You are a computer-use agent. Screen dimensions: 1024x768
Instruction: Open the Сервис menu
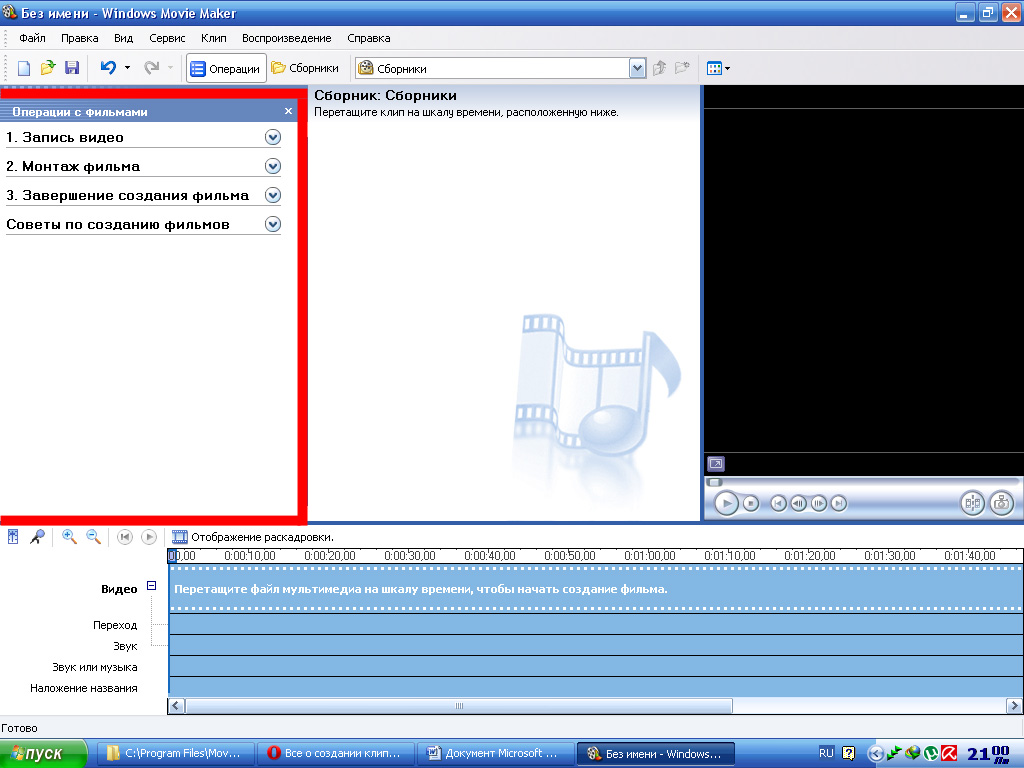tap(167, 38)
